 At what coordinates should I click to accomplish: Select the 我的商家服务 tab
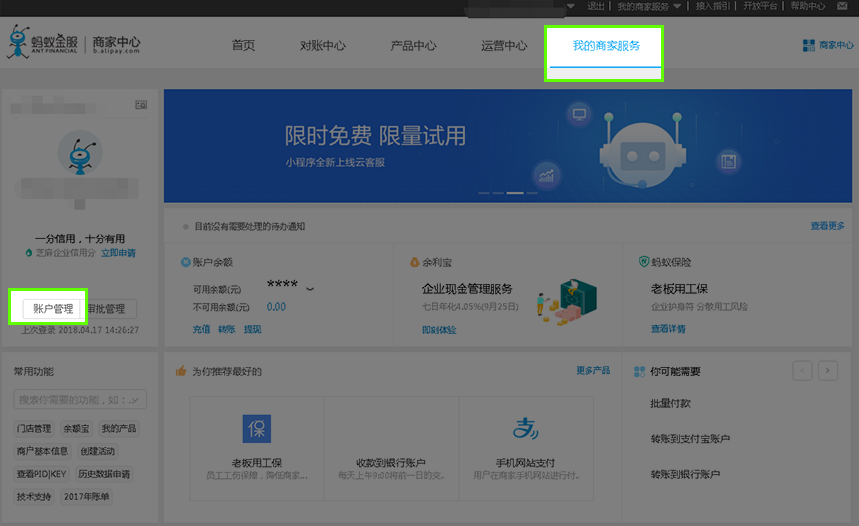tap(606, 45)
